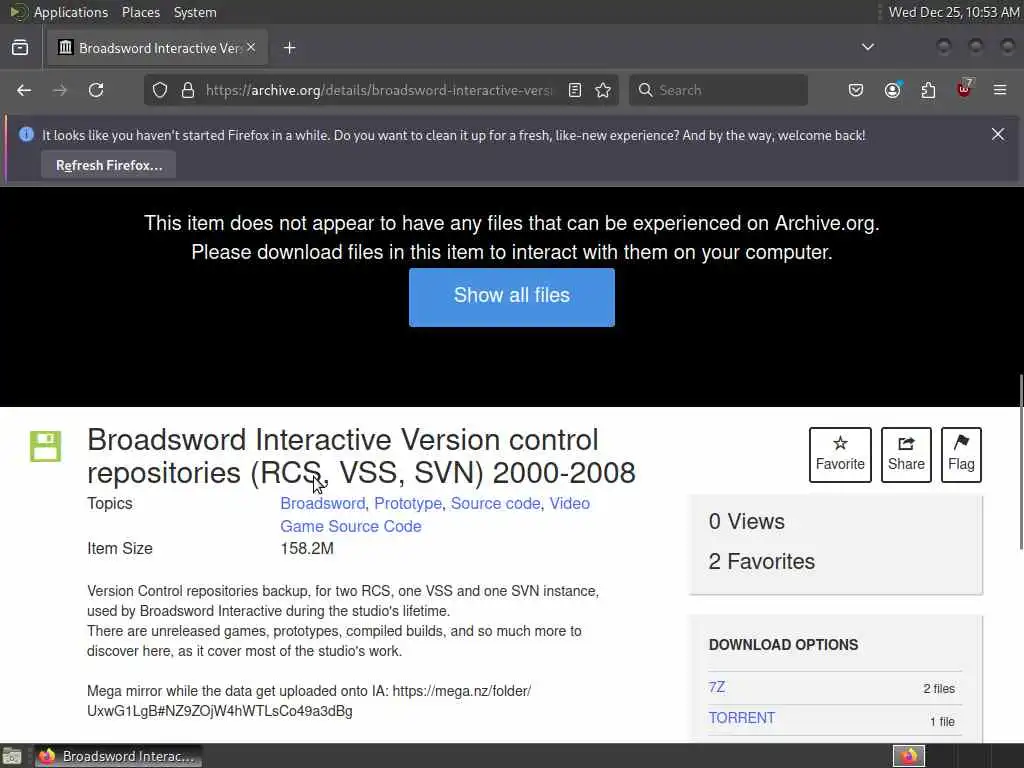Open the Broadsword topic link
The width and height of the screenshot is (1024, 768).
tap(323, 504)
